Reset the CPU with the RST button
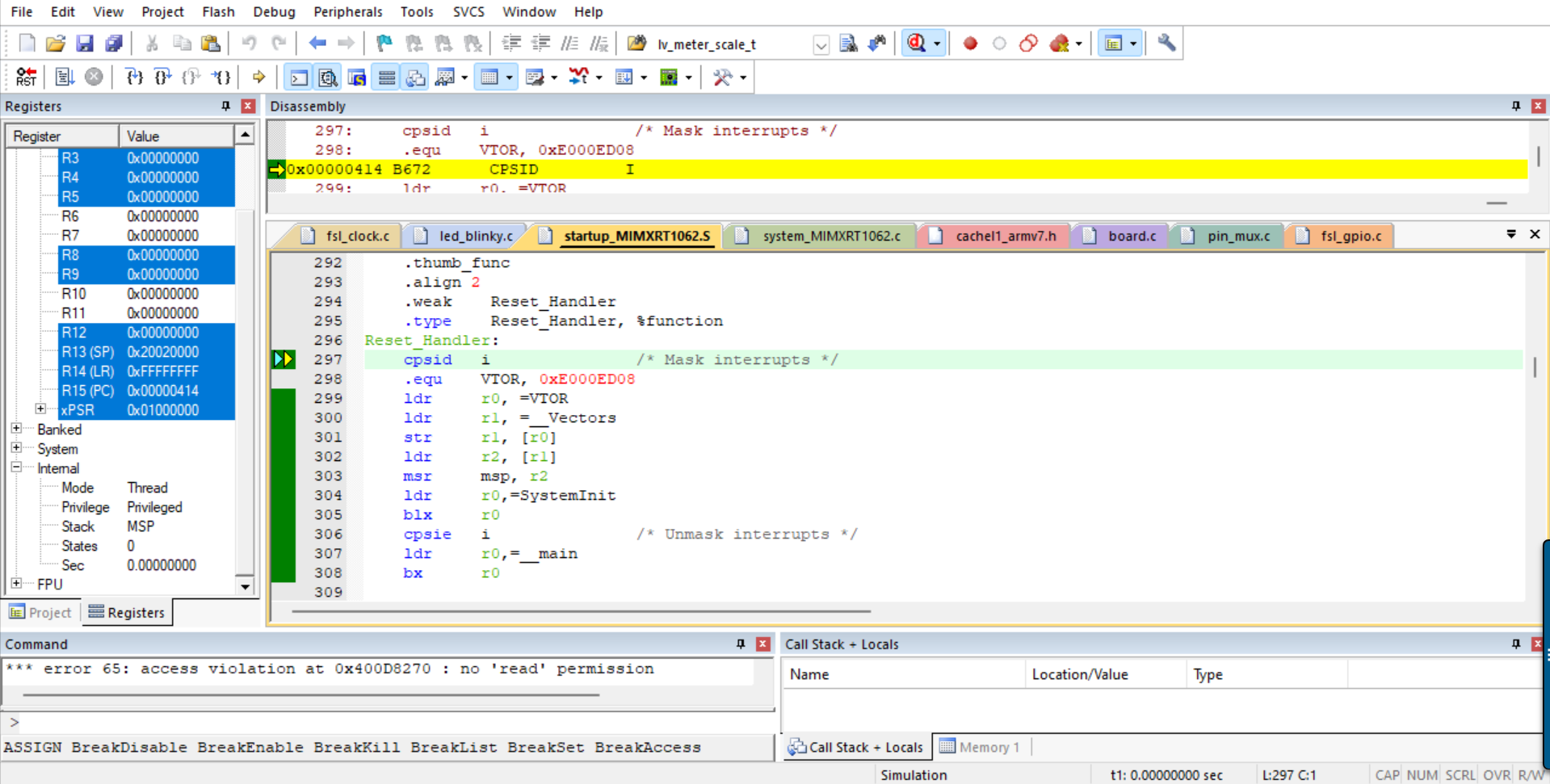 point(26,78)
